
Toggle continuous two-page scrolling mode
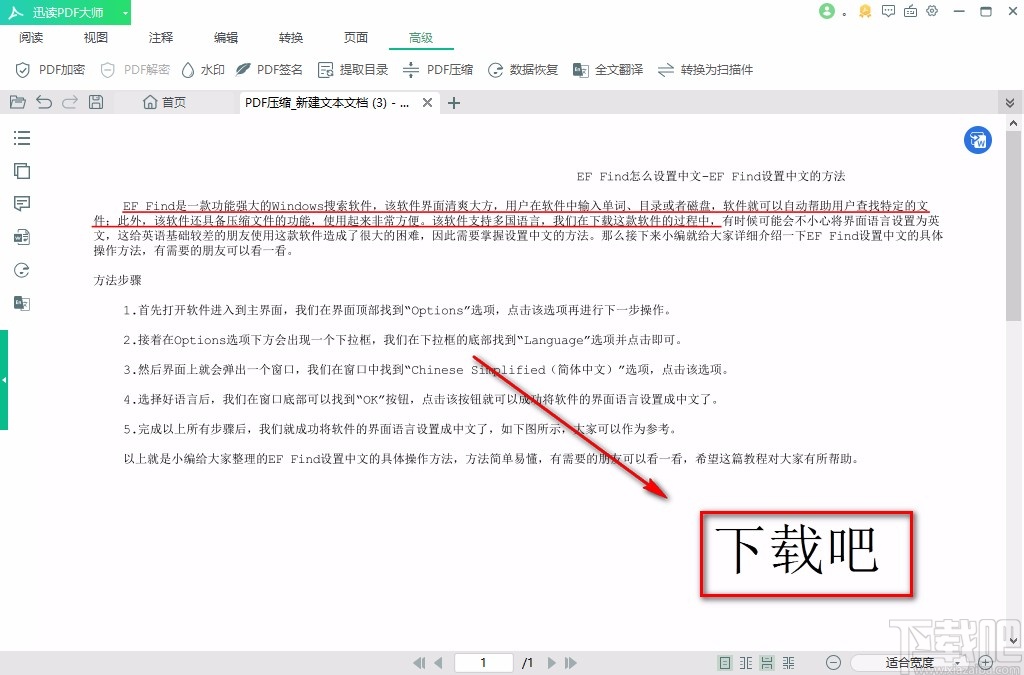point(789,663)
